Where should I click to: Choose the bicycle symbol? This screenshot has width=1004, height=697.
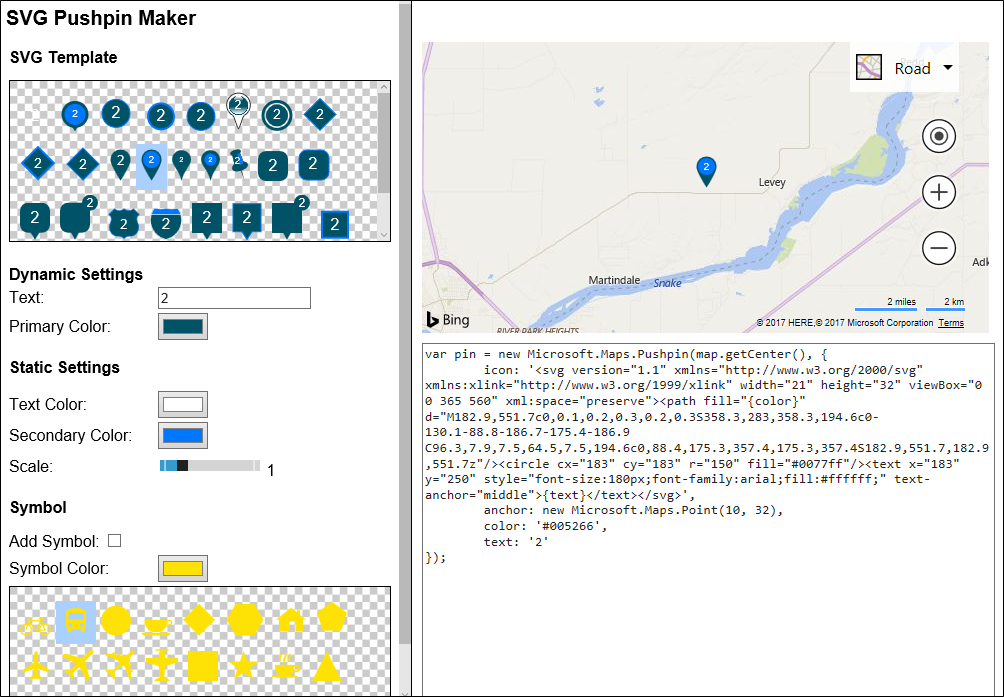coord(35,626)
